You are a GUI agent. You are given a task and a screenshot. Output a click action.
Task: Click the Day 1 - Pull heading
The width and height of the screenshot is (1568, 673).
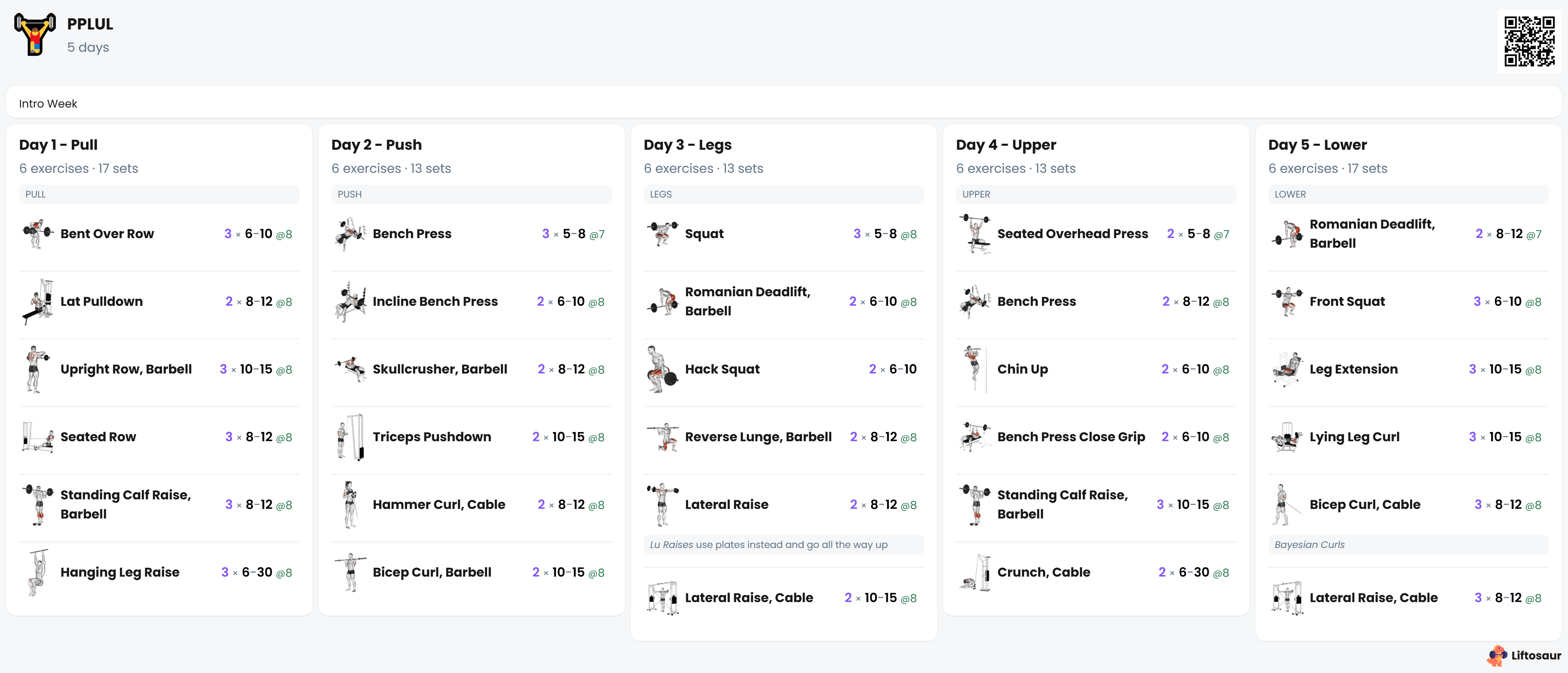click(58, 145)
